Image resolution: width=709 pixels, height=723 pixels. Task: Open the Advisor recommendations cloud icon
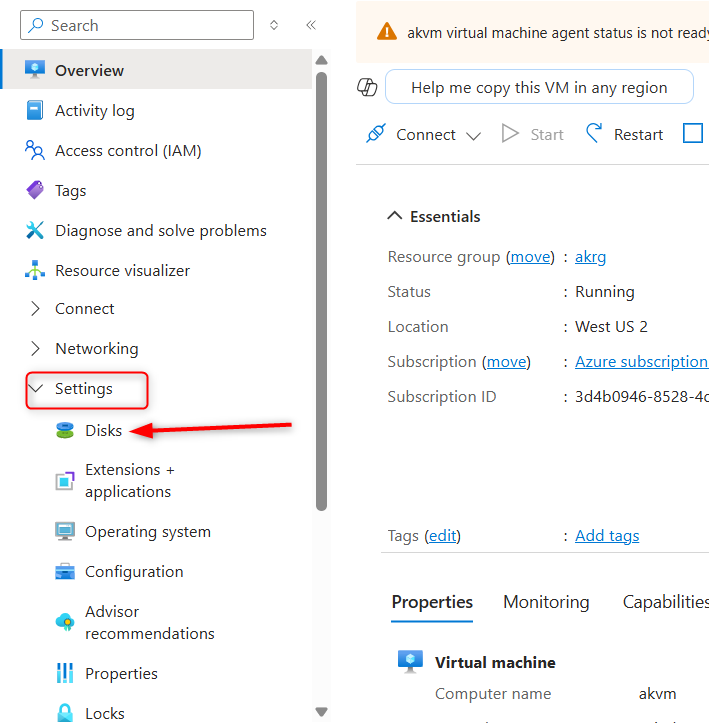click(65, 622)
